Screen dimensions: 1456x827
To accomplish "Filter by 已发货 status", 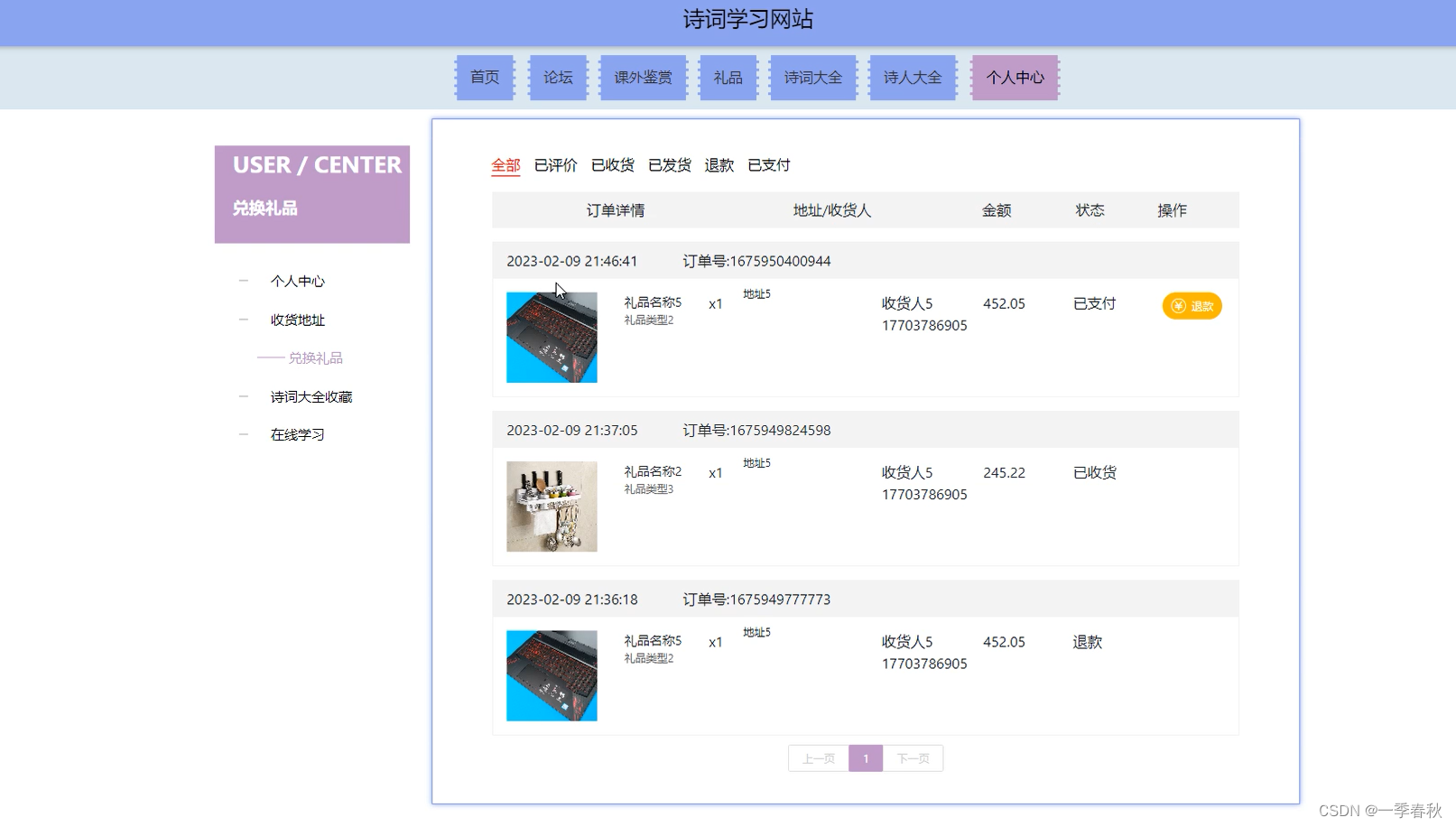I will 670,164.
